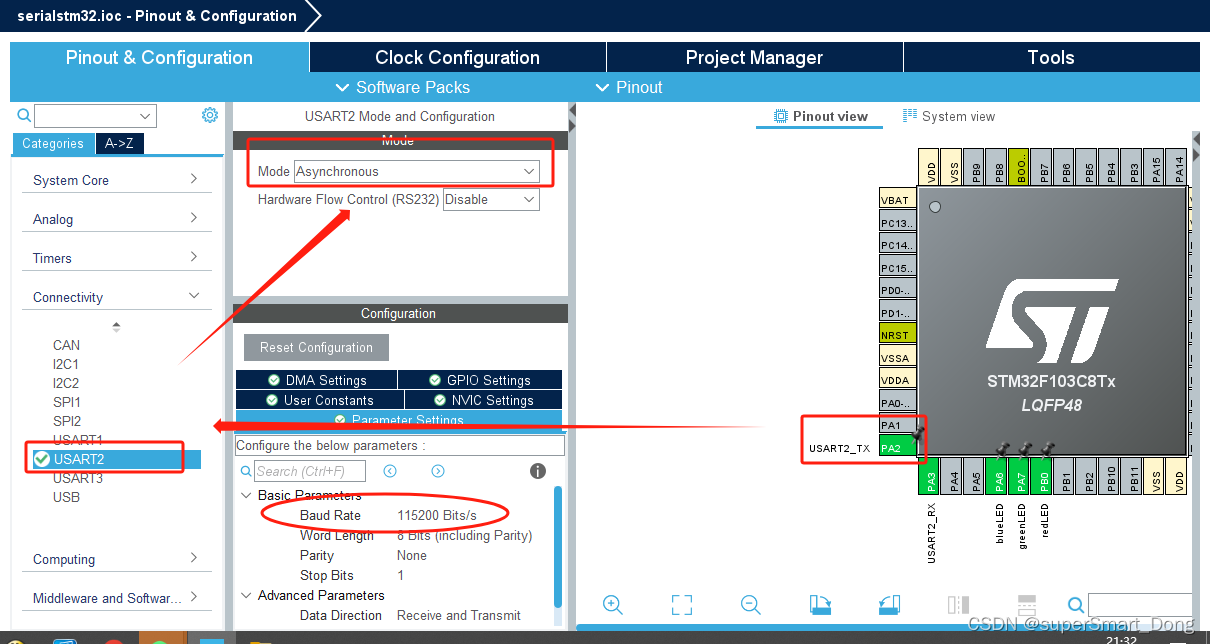Collapse the Connectivity category
The width and height of the screenshot is (1210, 644).
(116, 297)
